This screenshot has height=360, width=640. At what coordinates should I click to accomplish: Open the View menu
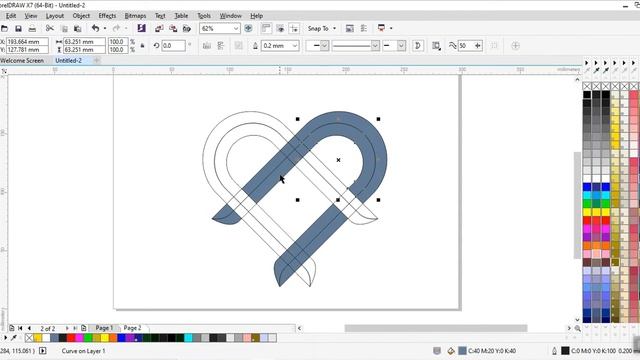[x=31, y=16]
